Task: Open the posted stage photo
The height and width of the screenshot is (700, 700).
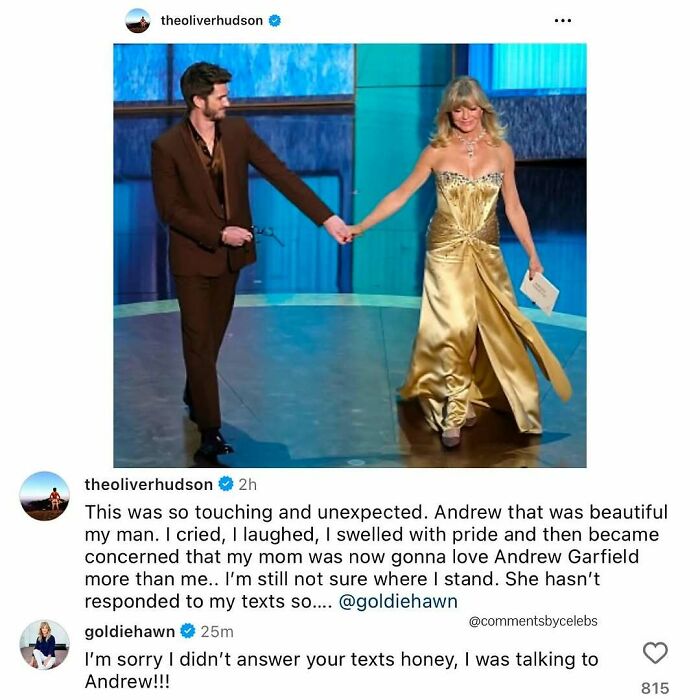Action: point(350,255)
